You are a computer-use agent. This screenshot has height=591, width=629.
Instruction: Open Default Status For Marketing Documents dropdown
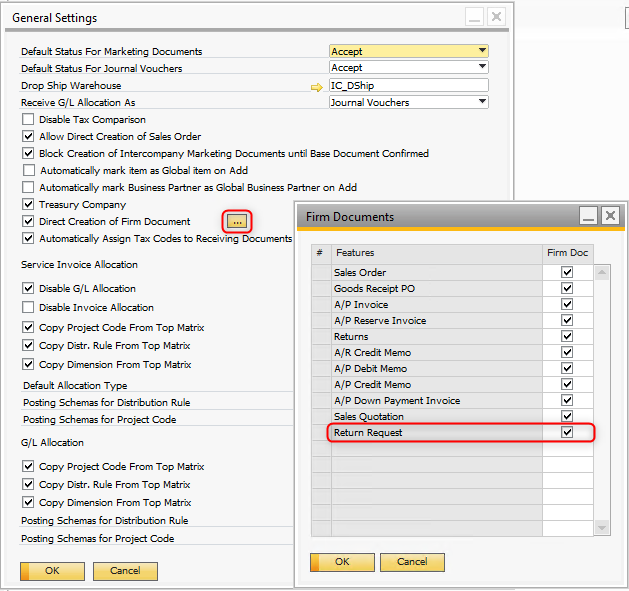click(482, 51)
